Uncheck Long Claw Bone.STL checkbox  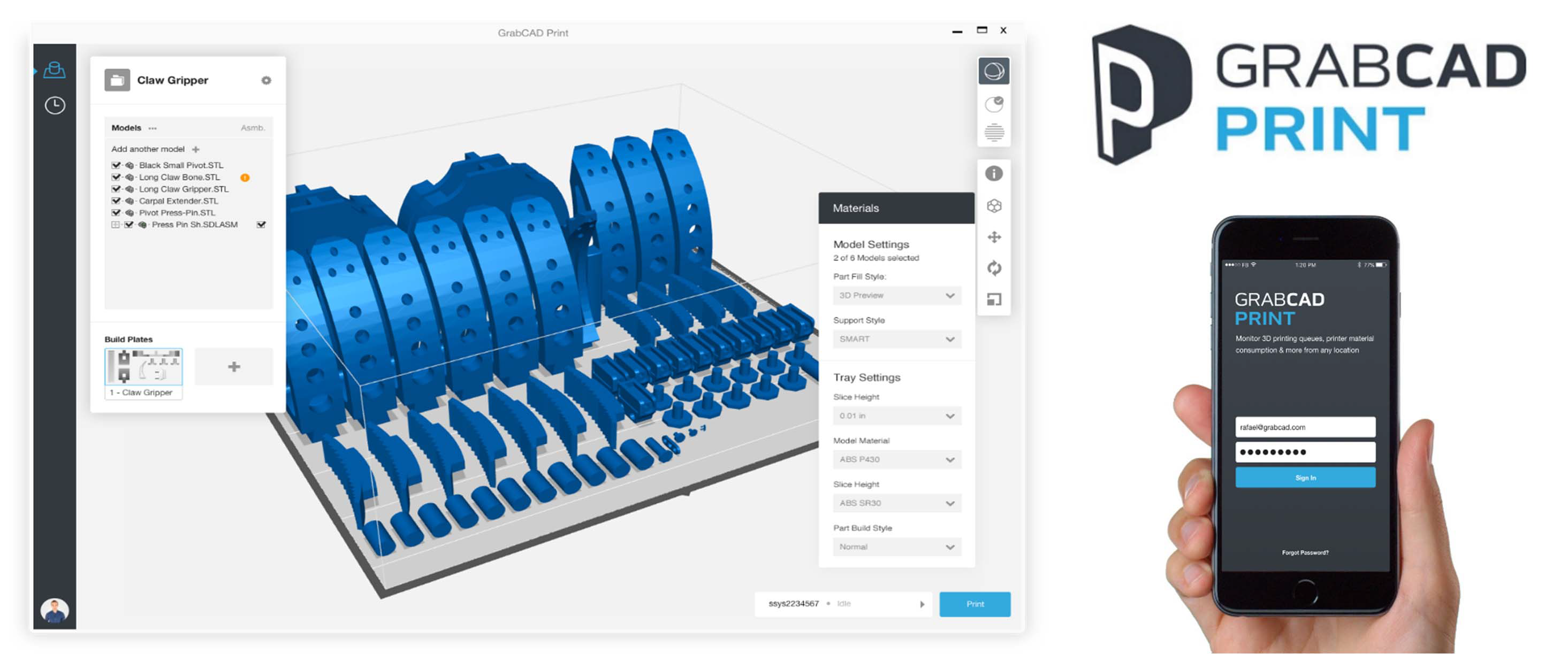tap(116, 177)
